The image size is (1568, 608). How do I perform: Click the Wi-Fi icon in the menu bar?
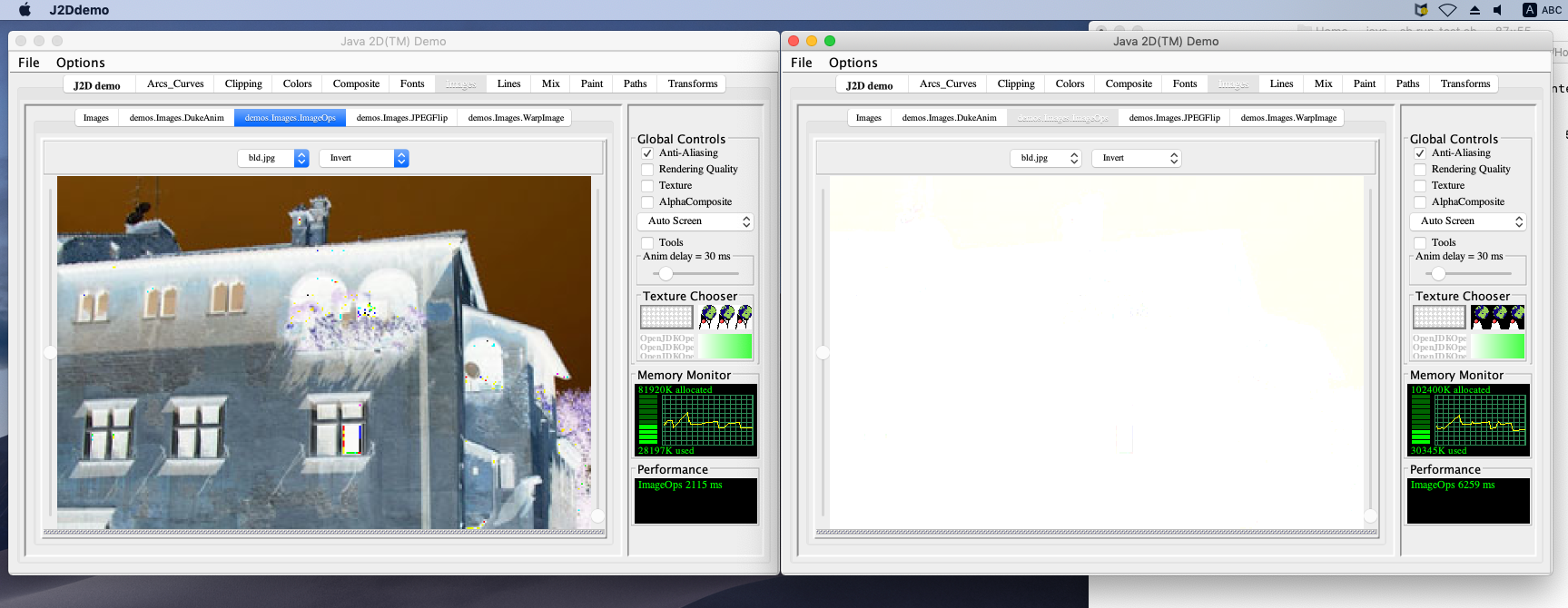(1448, 10)
